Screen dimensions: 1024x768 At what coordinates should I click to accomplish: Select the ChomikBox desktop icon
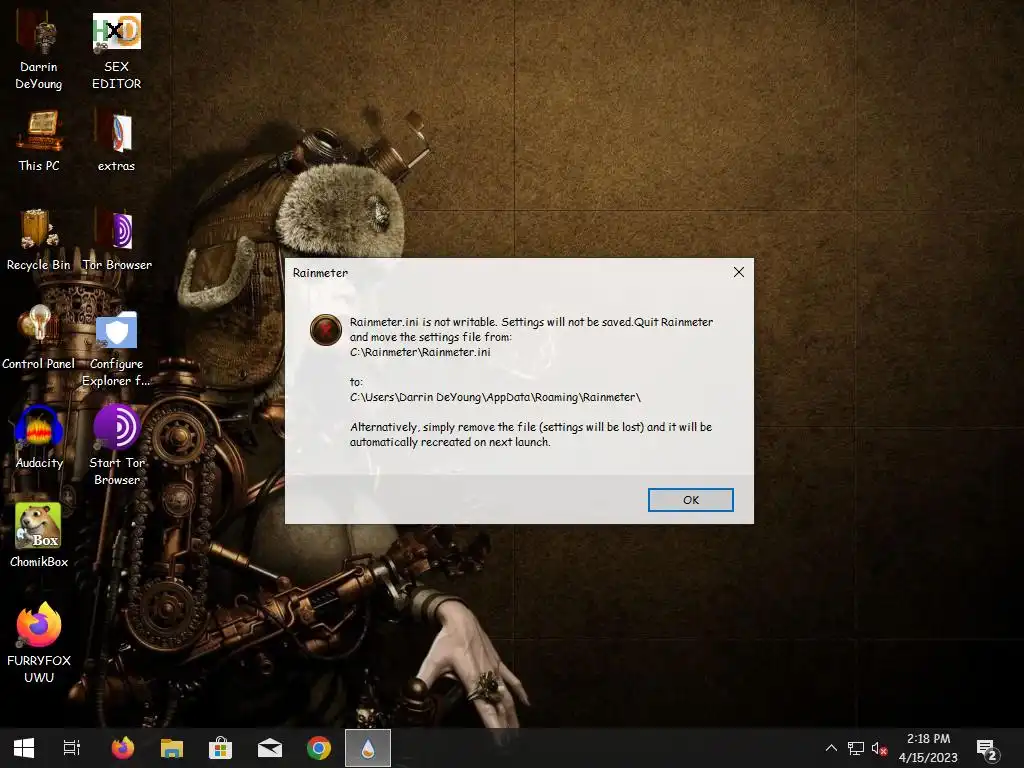pos(39,536)
